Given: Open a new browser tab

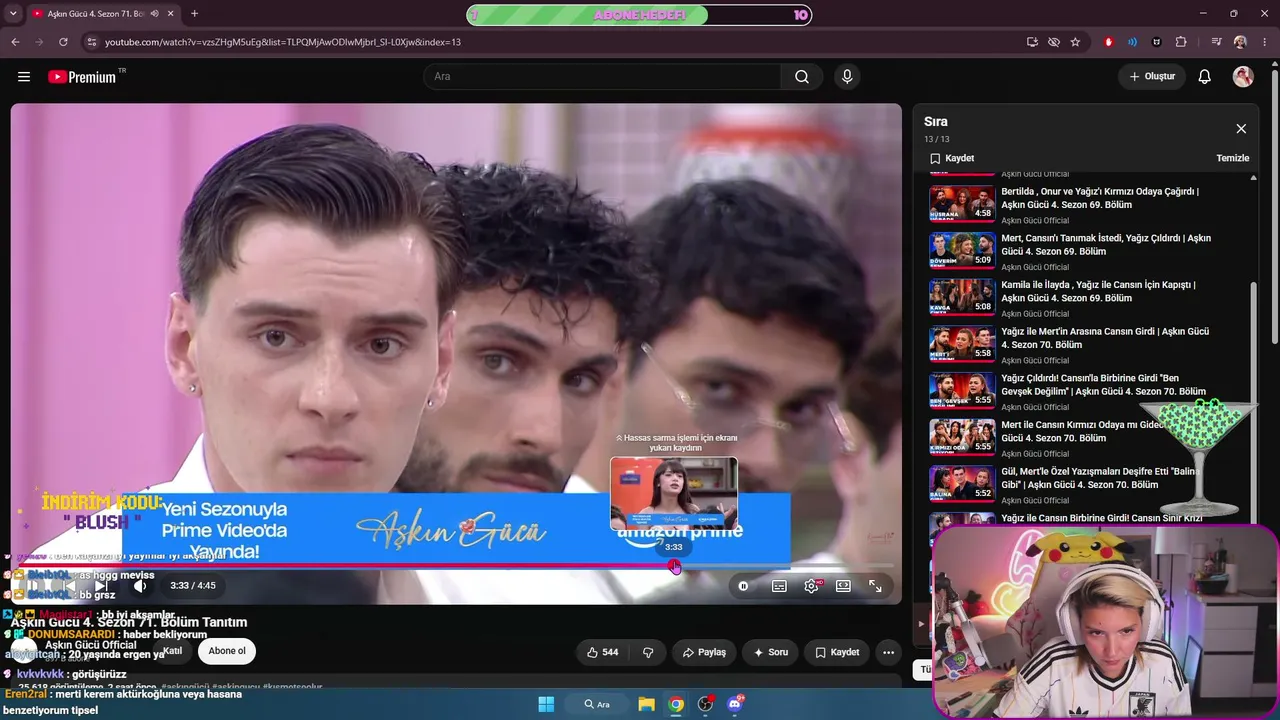Looking at the screenshot, I should click(194, 14).
